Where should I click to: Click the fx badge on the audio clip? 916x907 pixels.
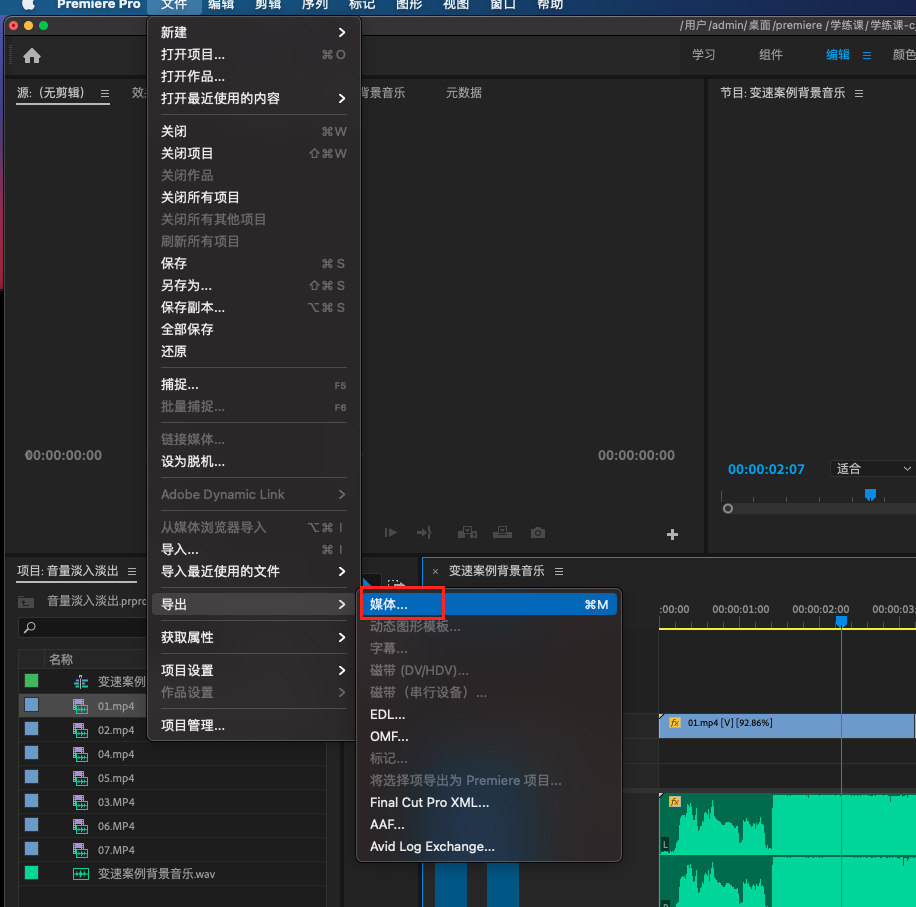tap(675, 802)
